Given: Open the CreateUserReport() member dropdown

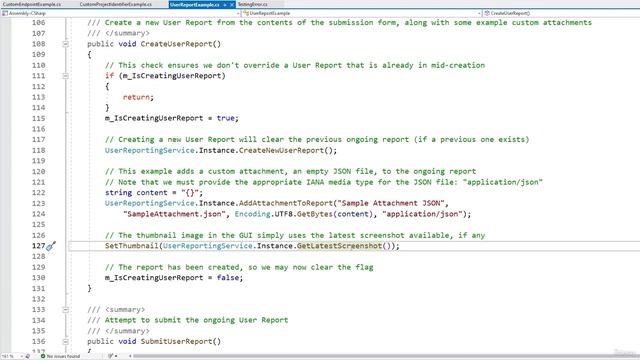Looking at the screenshot, I should (x=561, y=13).
